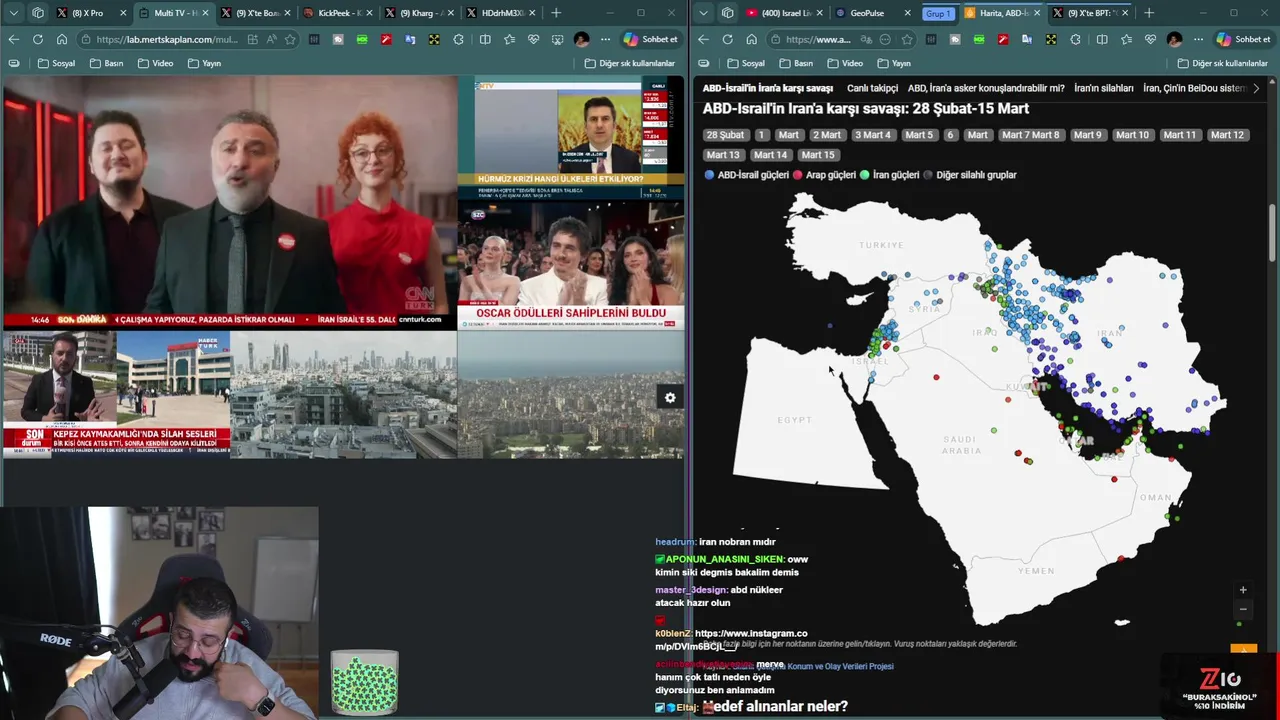Open right browser settings three-dot menu

(1198, 39)
